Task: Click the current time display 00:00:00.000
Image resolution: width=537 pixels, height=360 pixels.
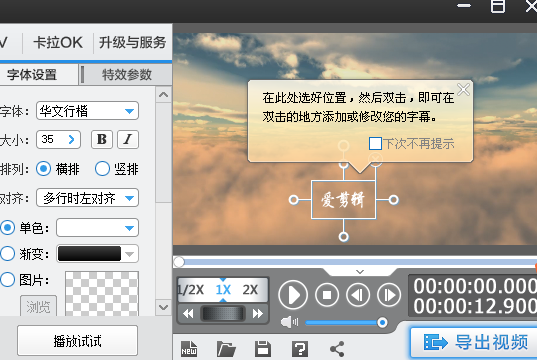Action: click(475, 286)
